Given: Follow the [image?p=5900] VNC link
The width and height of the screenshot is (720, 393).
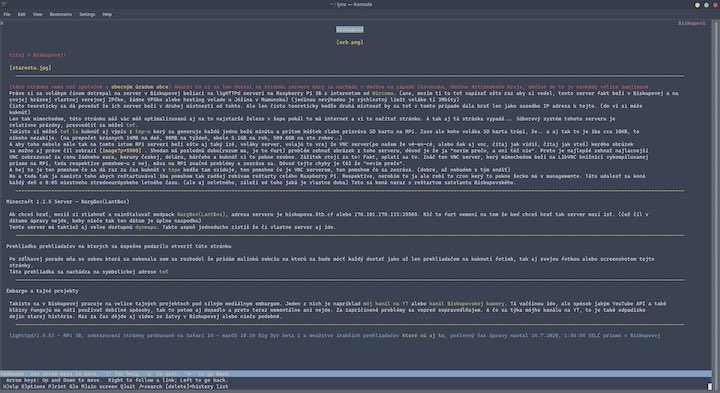Looking at the screenshot, I should click(120, 151).
